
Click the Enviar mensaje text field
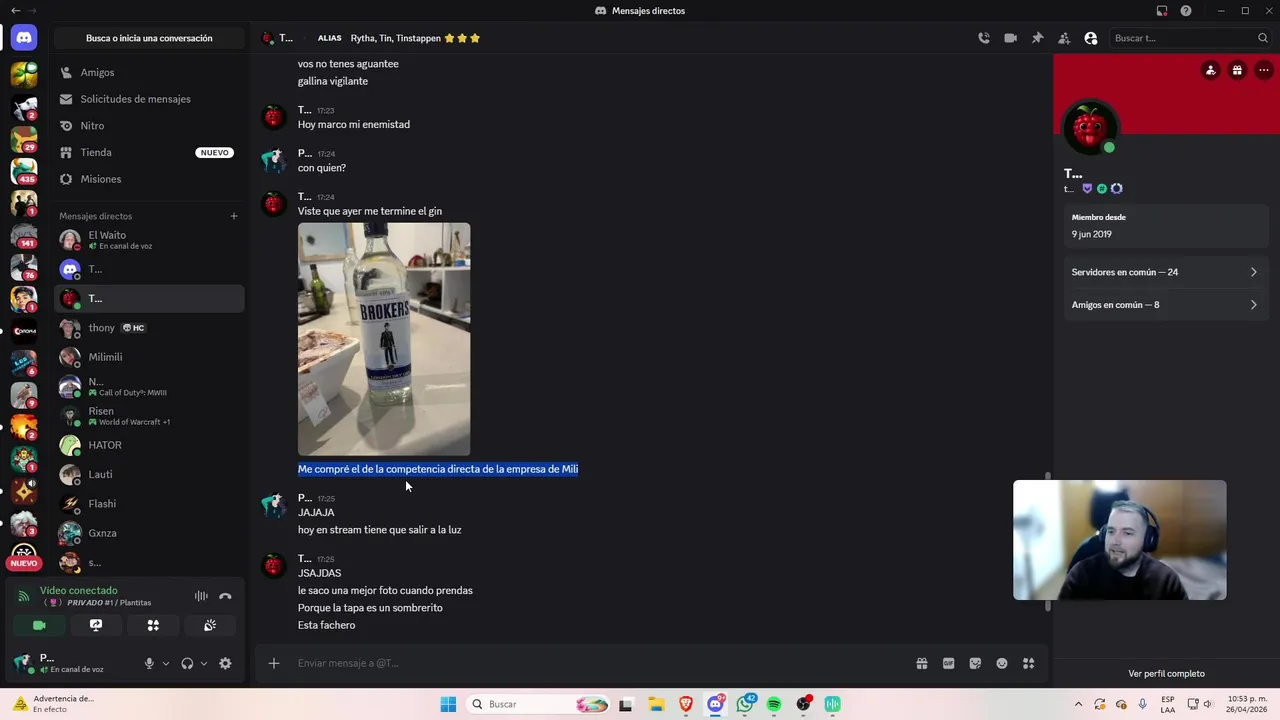point(600,663)
